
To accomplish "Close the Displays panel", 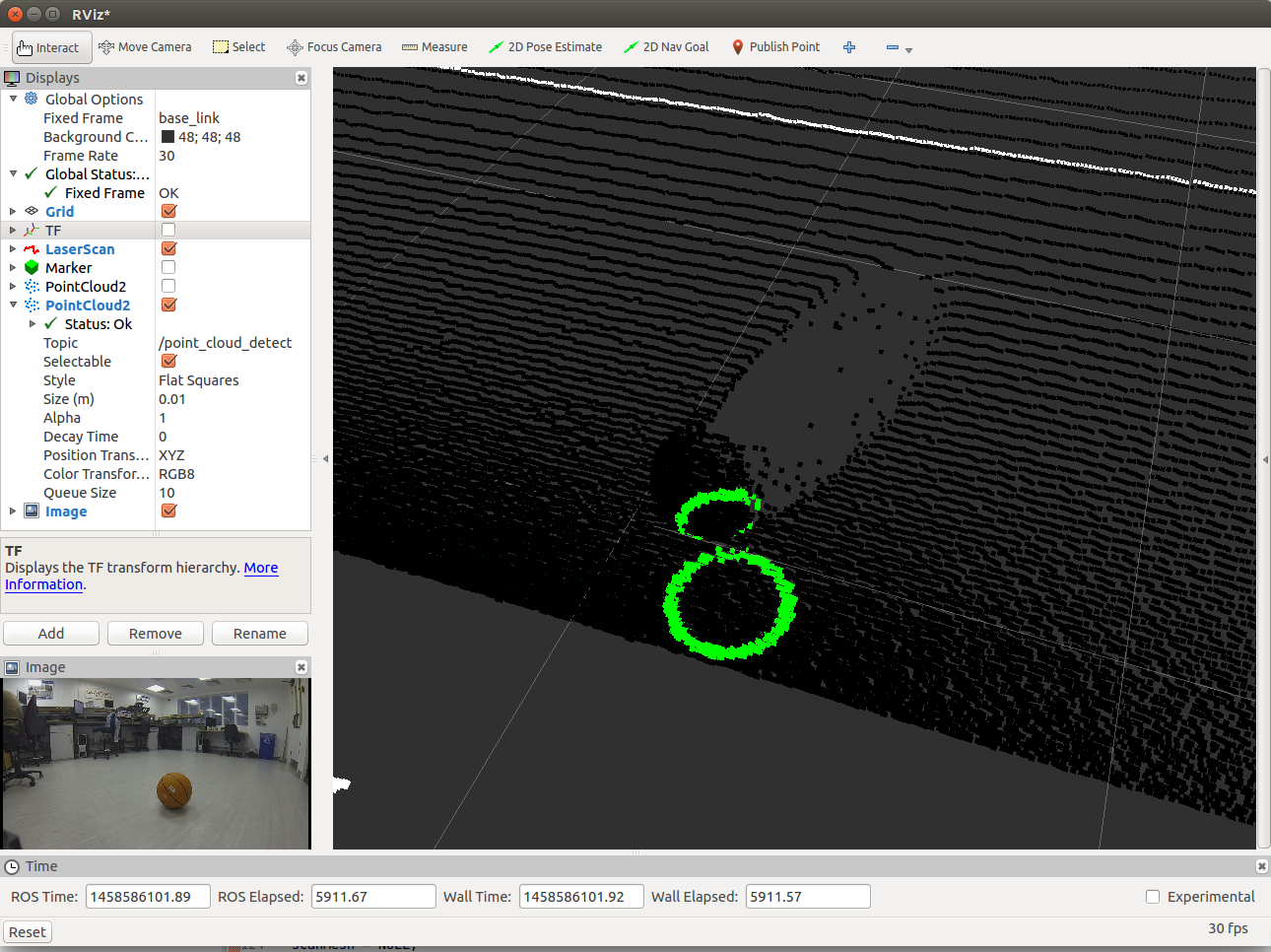I will point(301,78).
